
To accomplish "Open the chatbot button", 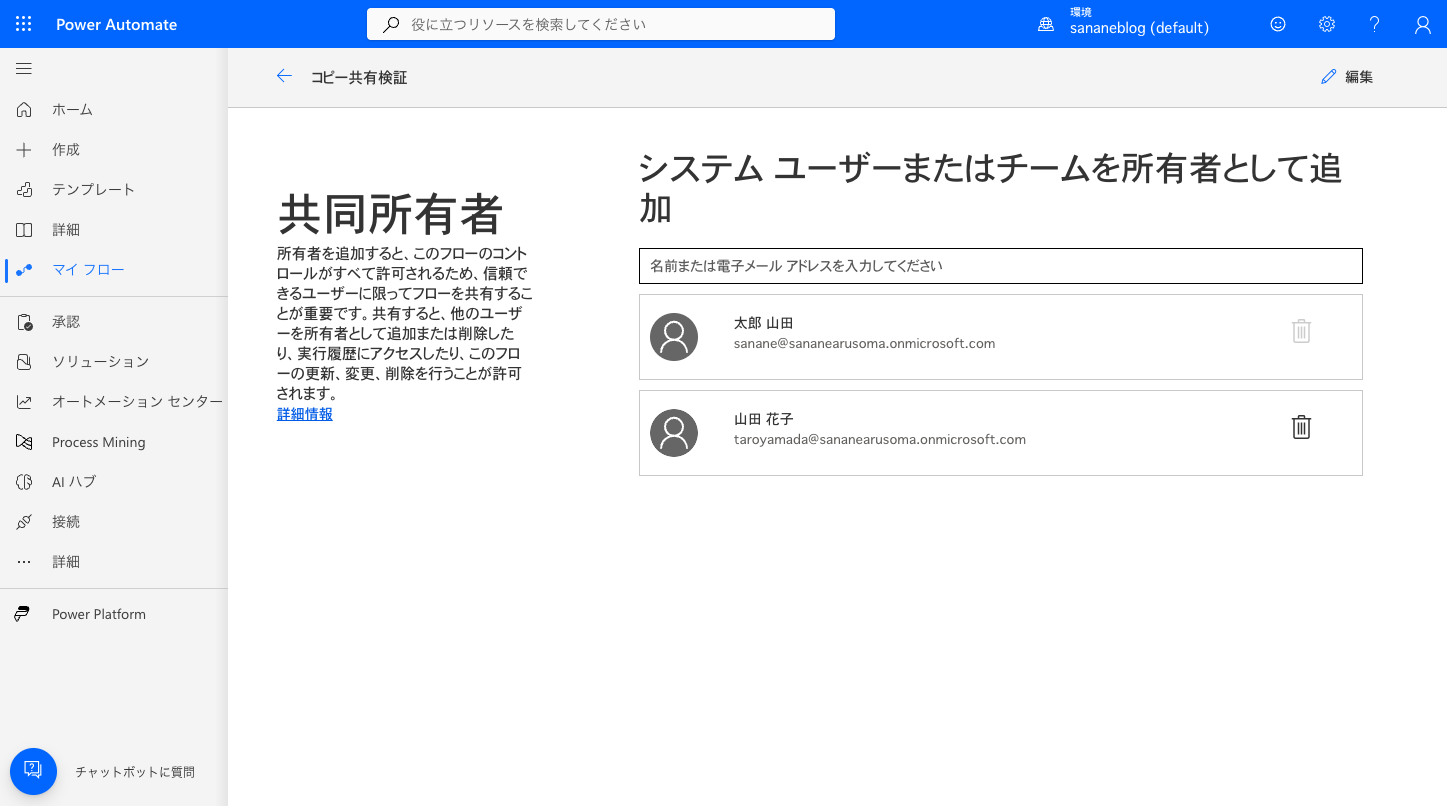I will [x=33, y=771].
